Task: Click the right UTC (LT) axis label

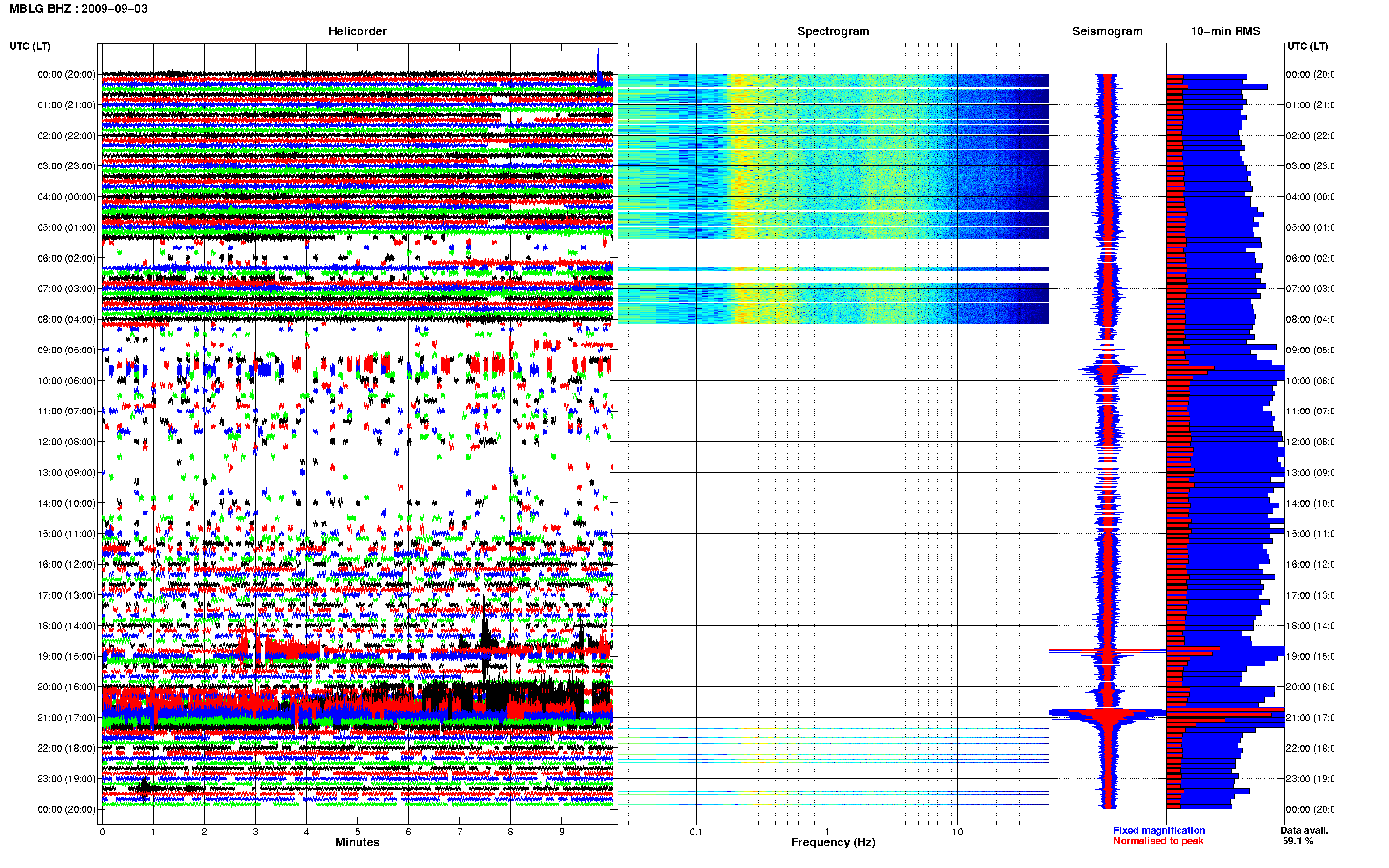Action: 1307,46
